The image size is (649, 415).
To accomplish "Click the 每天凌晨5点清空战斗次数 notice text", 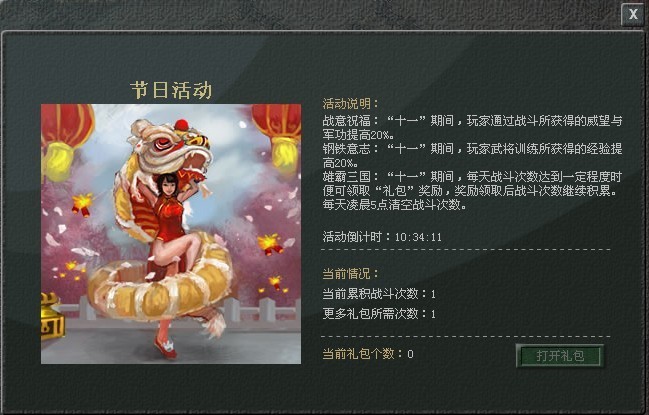I will [x=394, y=204].
